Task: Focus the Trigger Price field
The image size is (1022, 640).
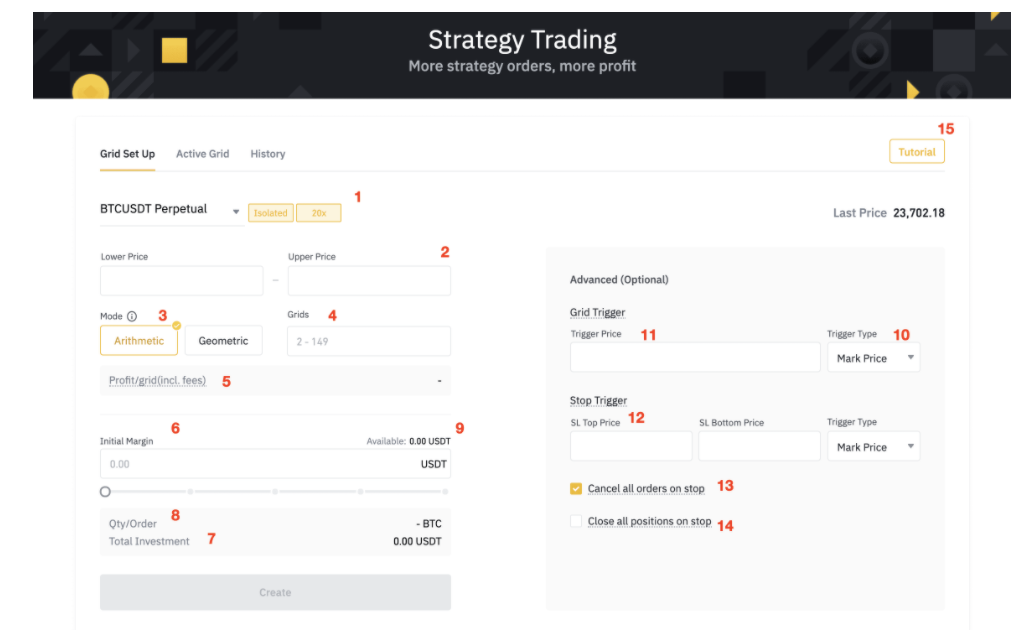Action: click(x=695, y=358)
